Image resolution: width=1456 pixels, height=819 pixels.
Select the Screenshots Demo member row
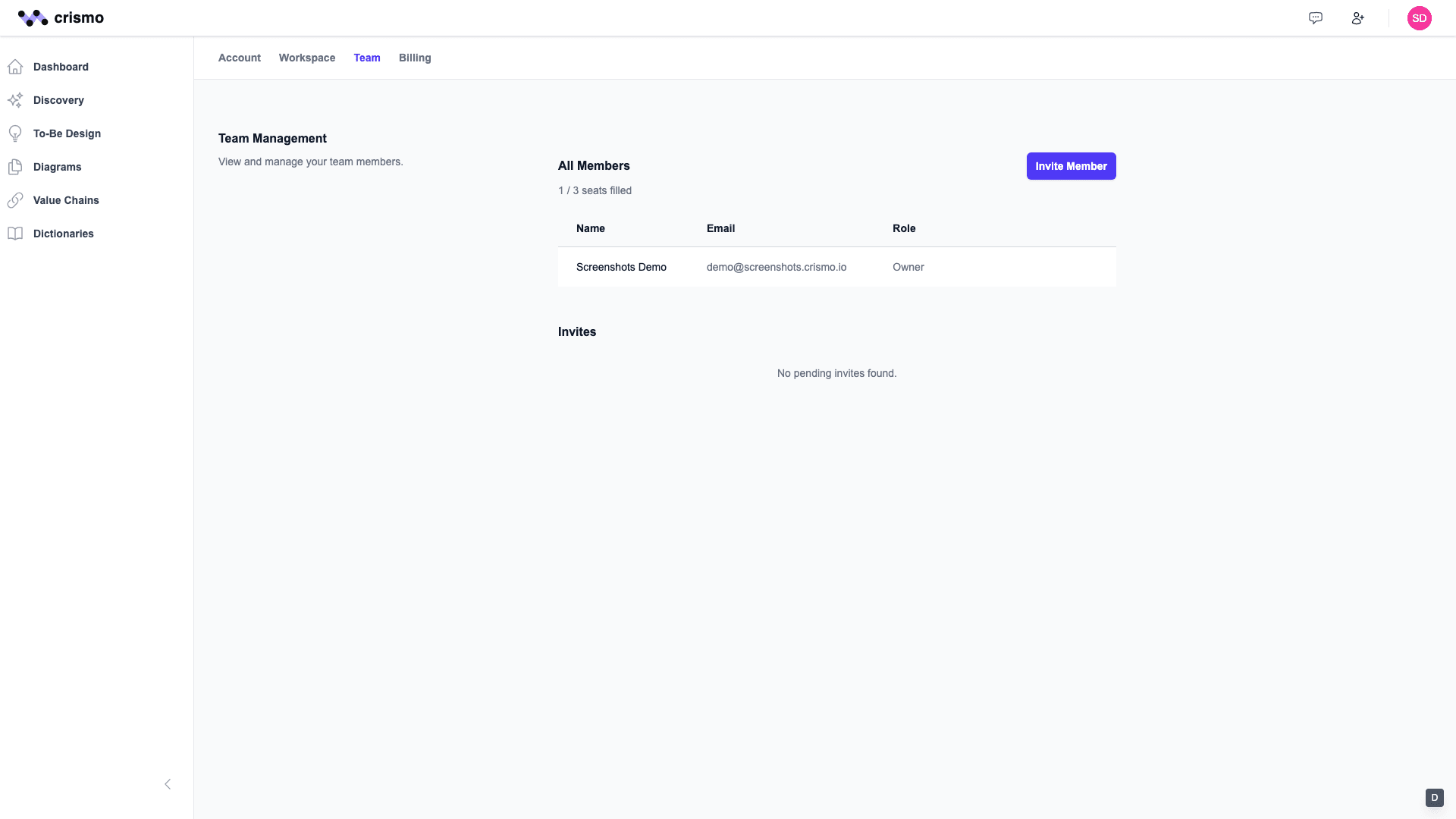coord(621,267)
